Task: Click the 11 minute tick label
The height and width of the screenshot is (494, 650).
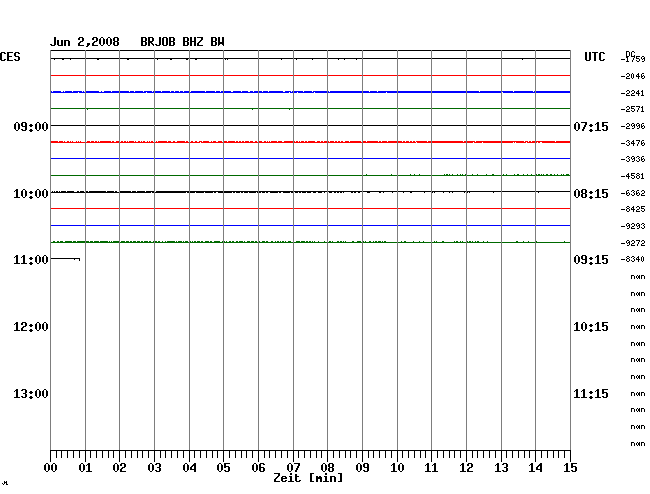Action: pyautogui.click(x=431, y=468)
